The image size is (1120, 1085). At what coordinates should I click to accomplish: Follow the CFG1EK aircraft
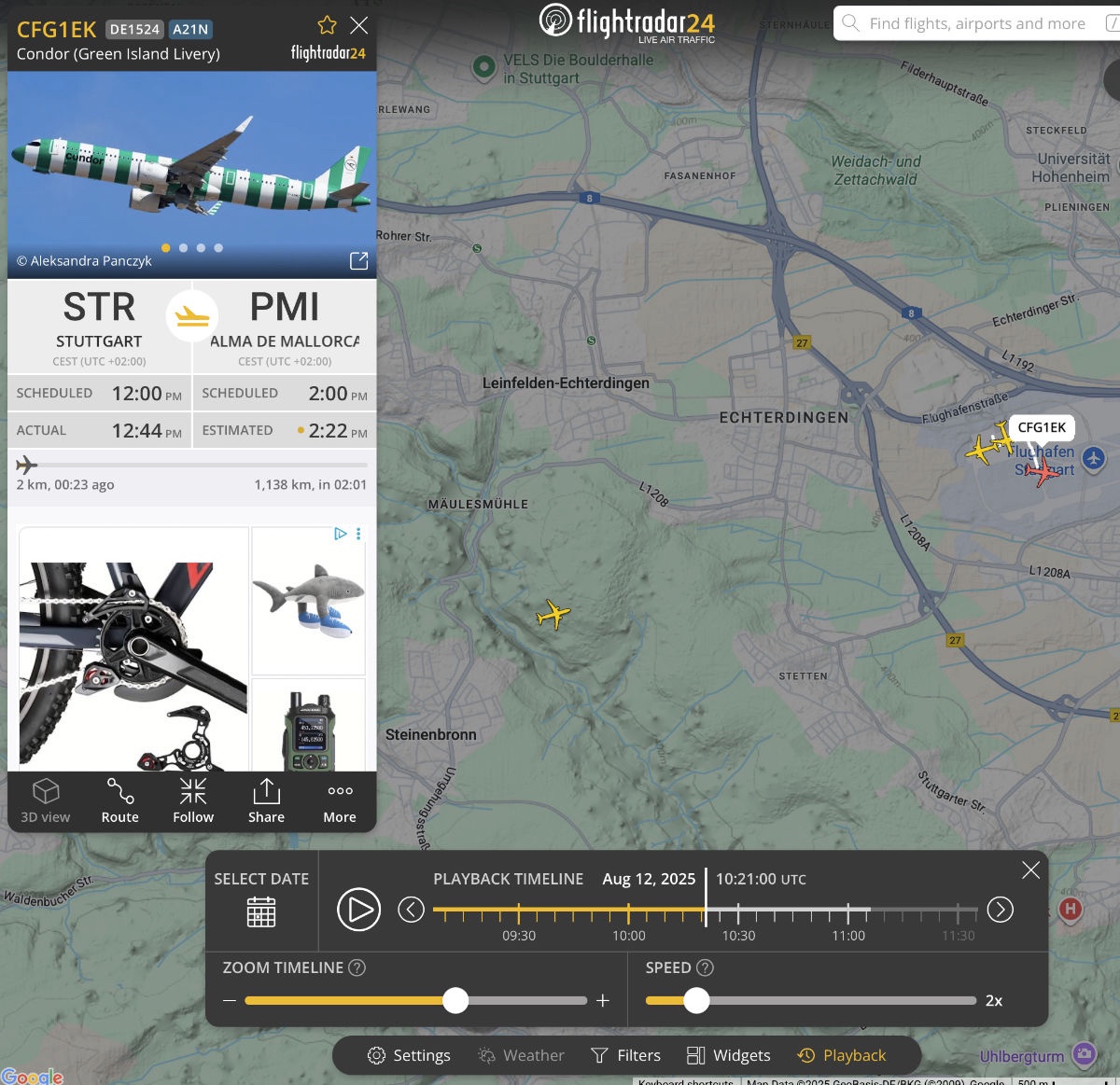[x=193, y=800]
